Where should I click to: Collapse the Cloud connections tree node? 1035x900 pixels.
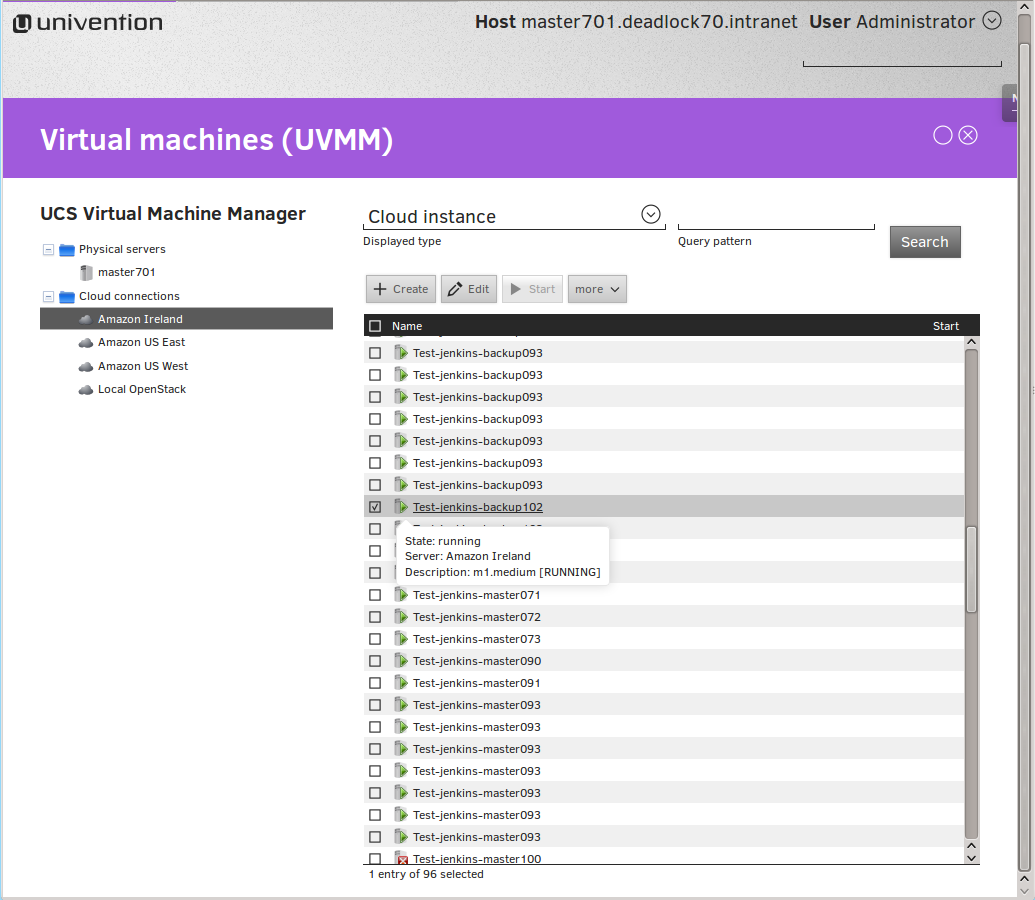pyautogui.click(x=48, y=297)
